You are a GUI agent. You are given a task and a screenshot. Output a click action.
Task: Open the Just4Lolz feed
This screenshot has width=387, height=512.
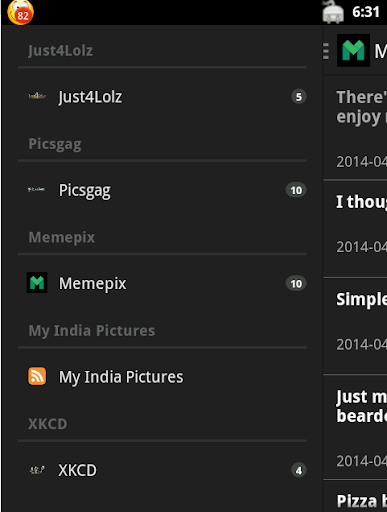tap(162, 97)
